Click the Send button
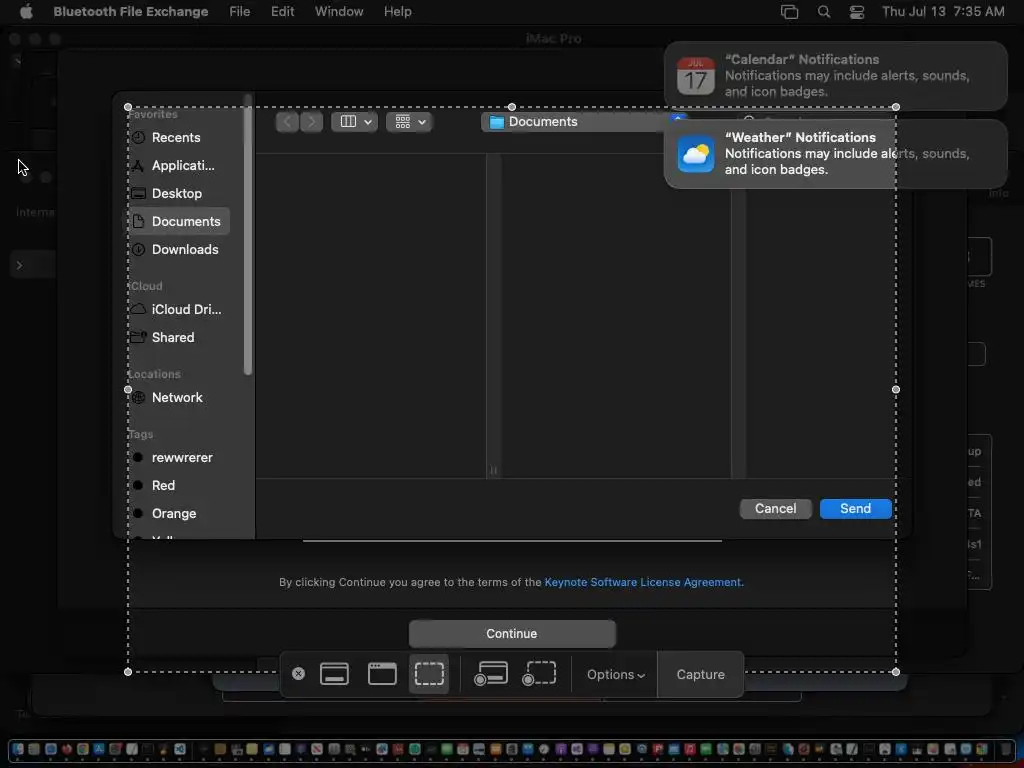This screenshot has width=1024, height=768. [x=856, y=509]
